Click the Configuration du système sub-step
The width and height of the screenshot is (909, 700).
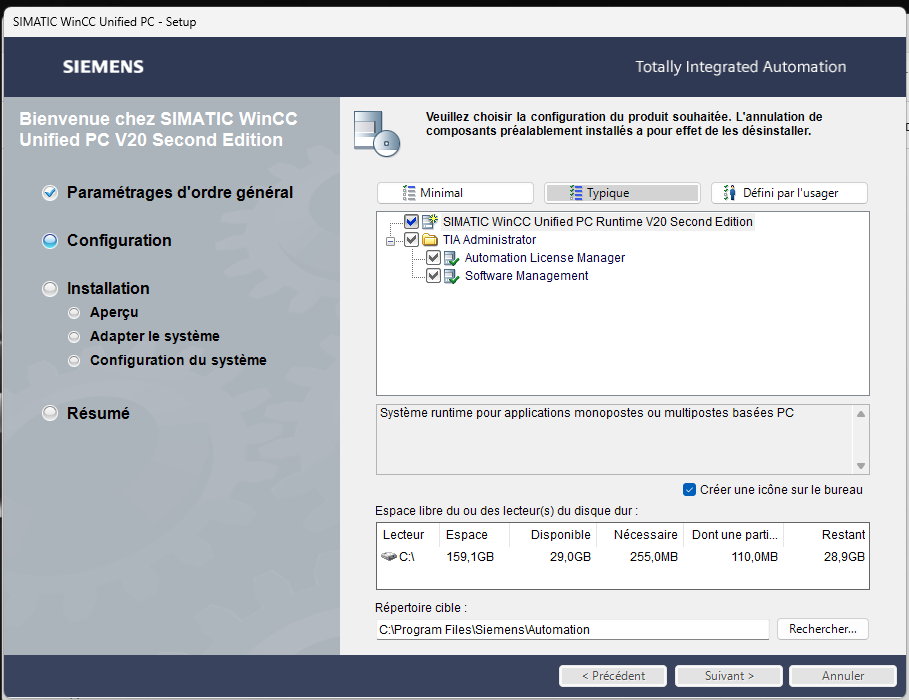(178, 360)
